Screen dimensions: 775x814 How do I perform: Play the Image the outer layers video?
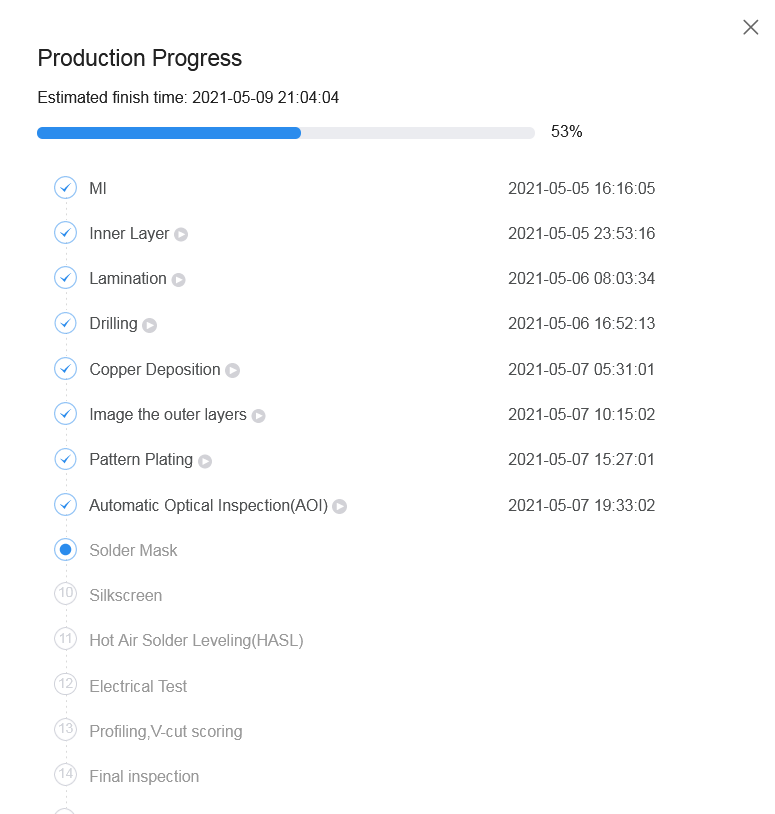click(258, 415)
